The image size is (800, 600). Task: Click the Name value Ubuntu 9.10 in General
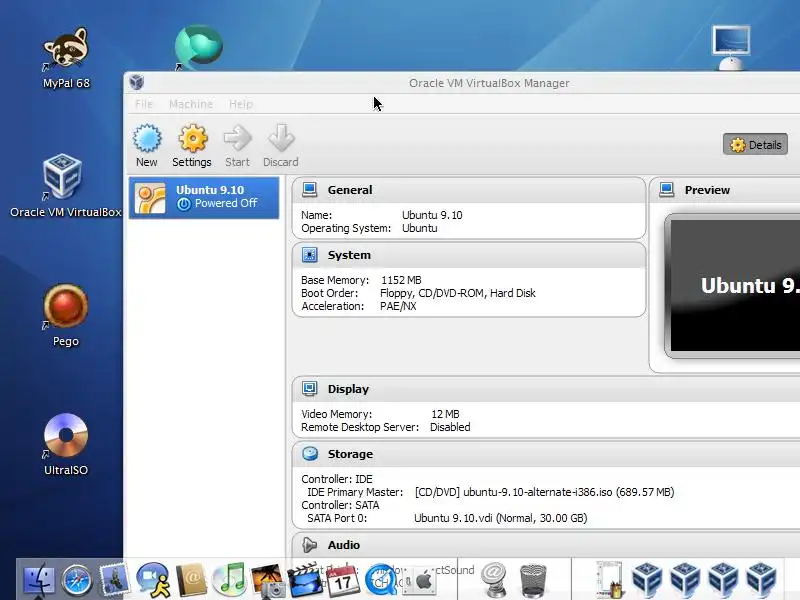tap(432, 215)
